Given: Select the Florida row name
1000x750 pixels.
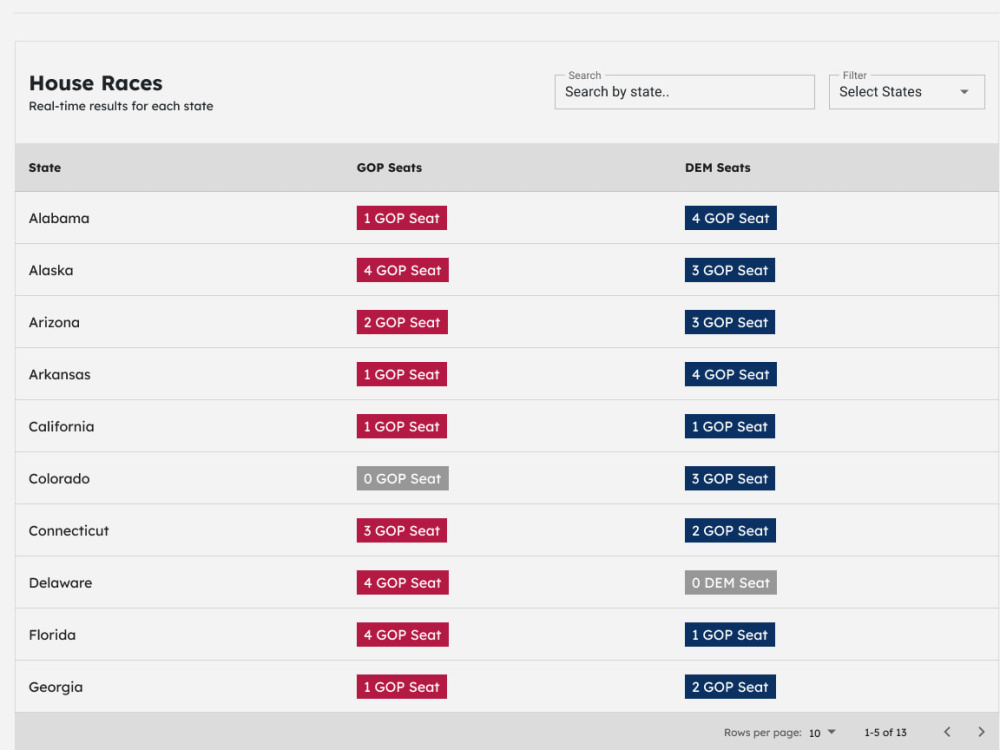Looking at the screenshot, I should click(x=52, y=635).
